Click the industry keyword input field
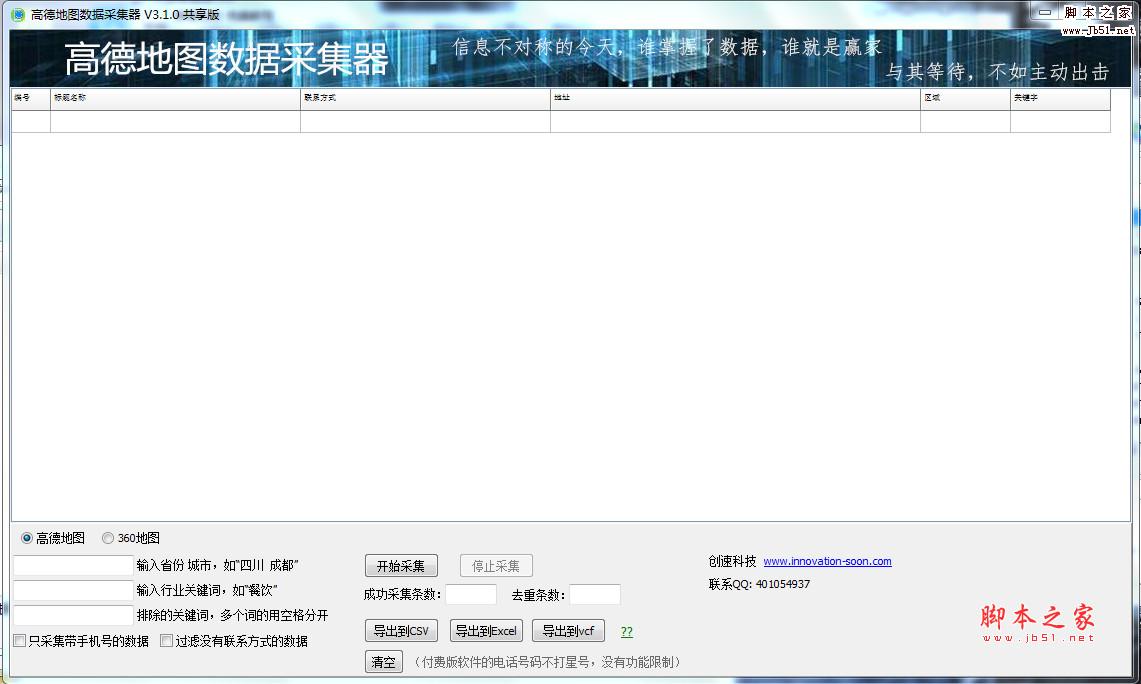 click(73, 590)
